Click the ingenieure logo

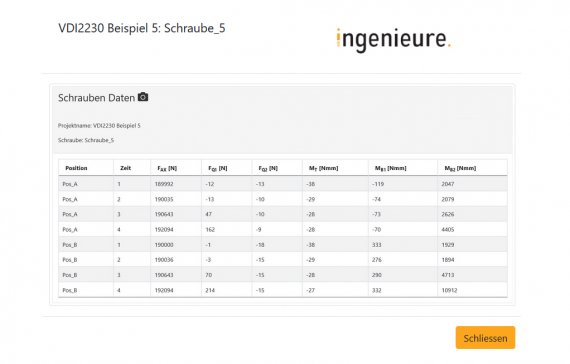[x=393, y=39]
